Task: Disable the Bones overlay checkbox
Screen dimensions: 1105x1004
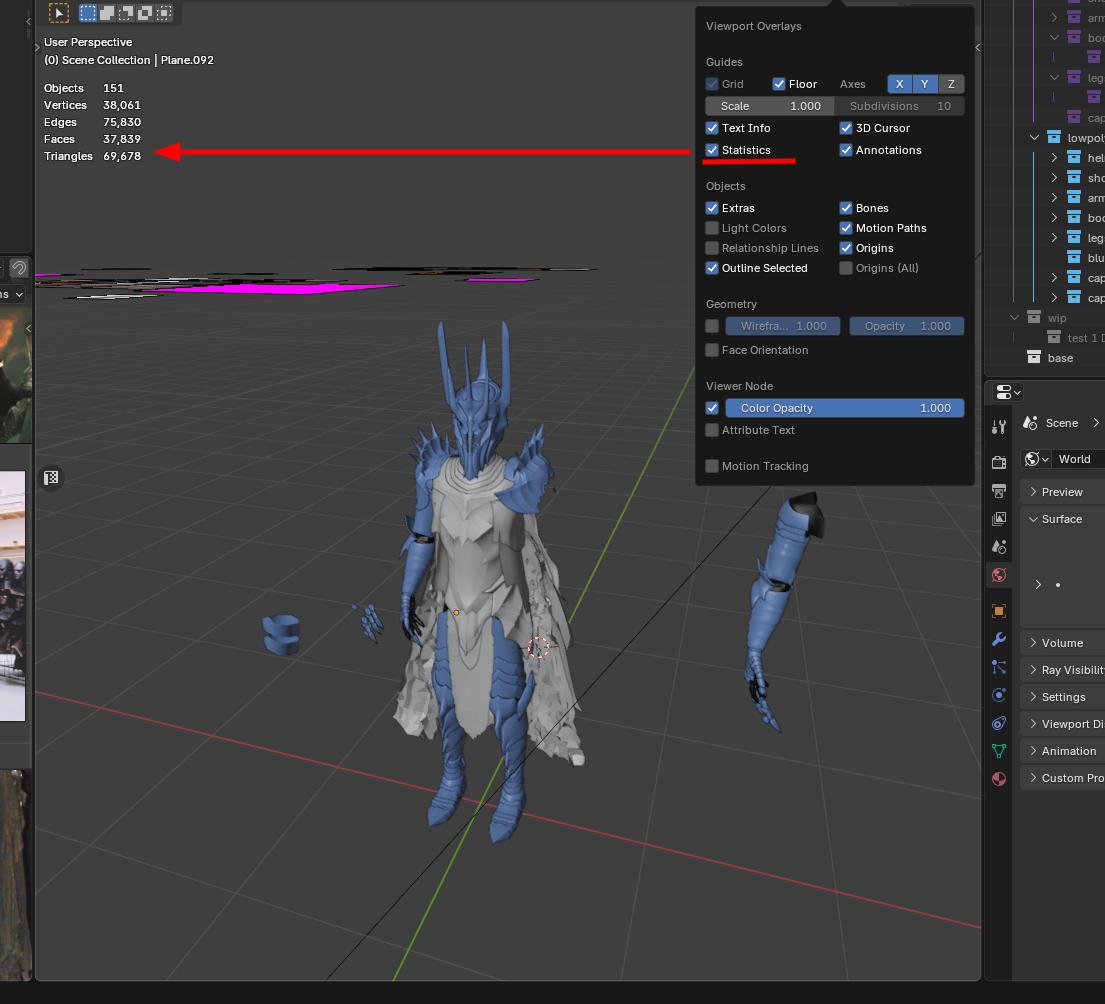Action: click(846, 208)
